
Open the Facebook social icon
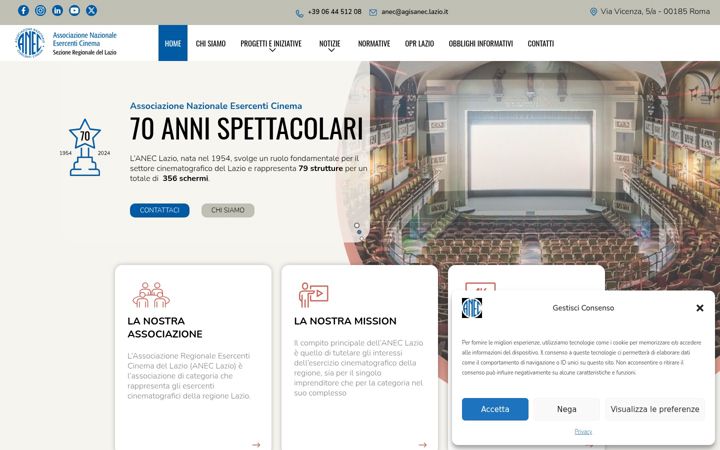point(23,11)
